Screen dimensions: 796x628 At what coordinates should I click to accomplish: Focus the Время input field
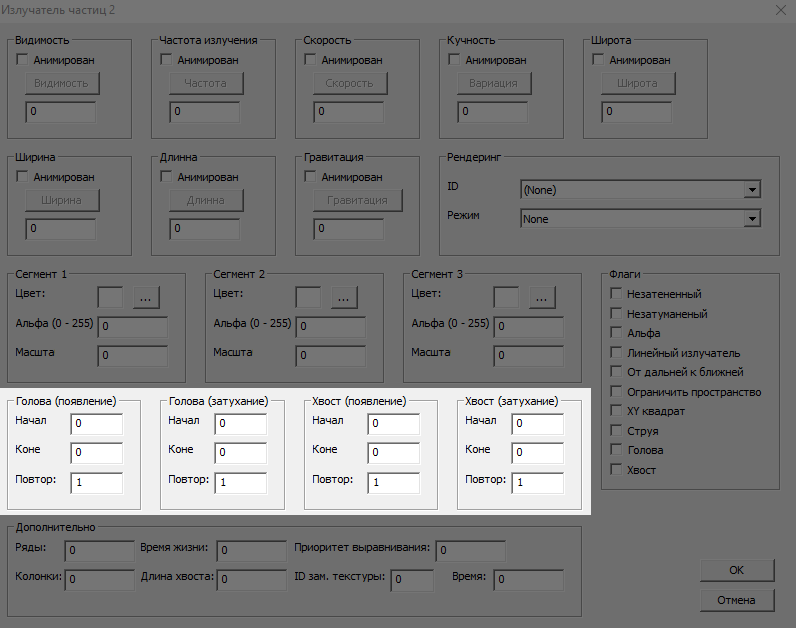(528, 580)
